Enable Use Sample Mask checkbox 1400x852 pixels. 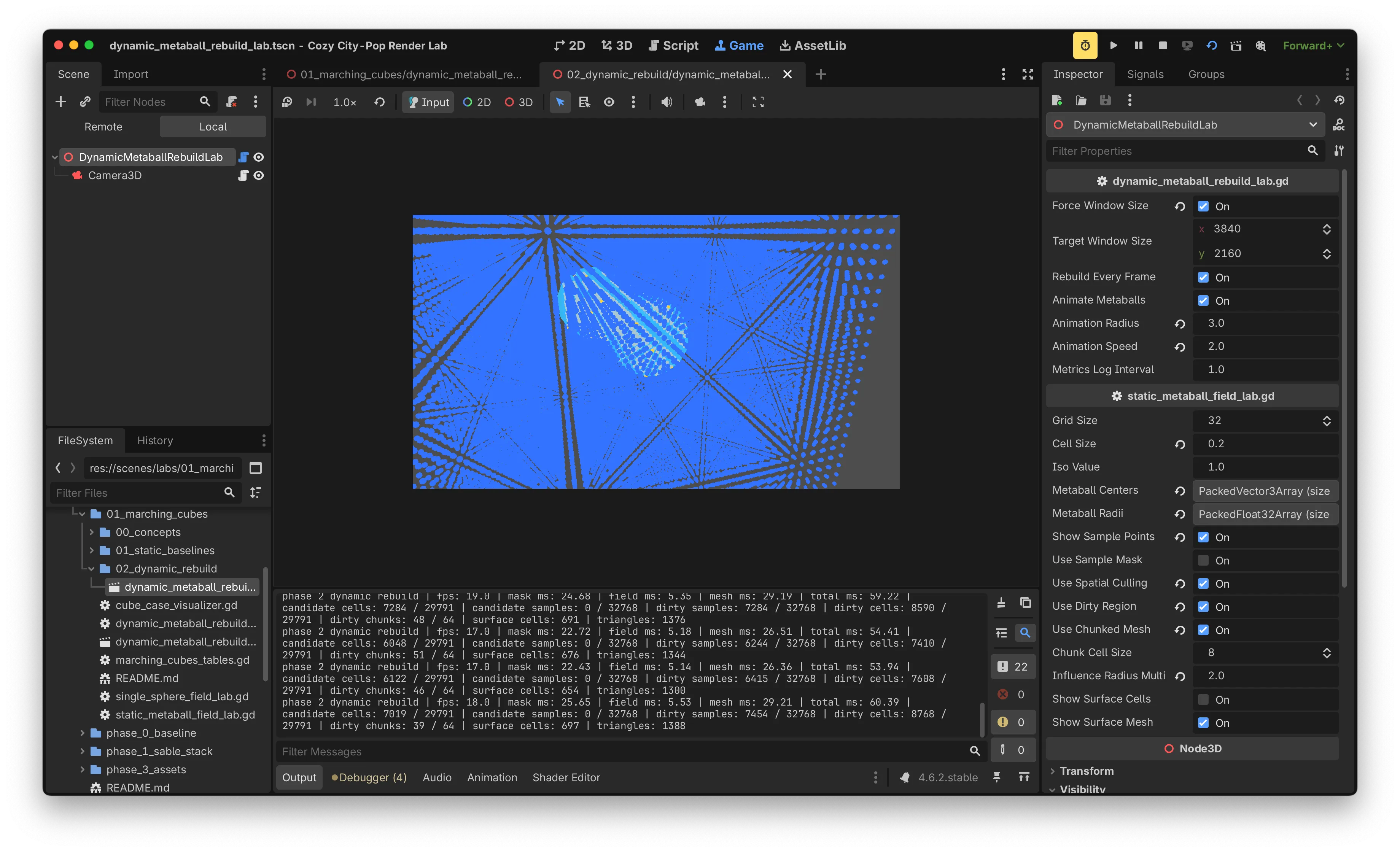click(1203, 560)
